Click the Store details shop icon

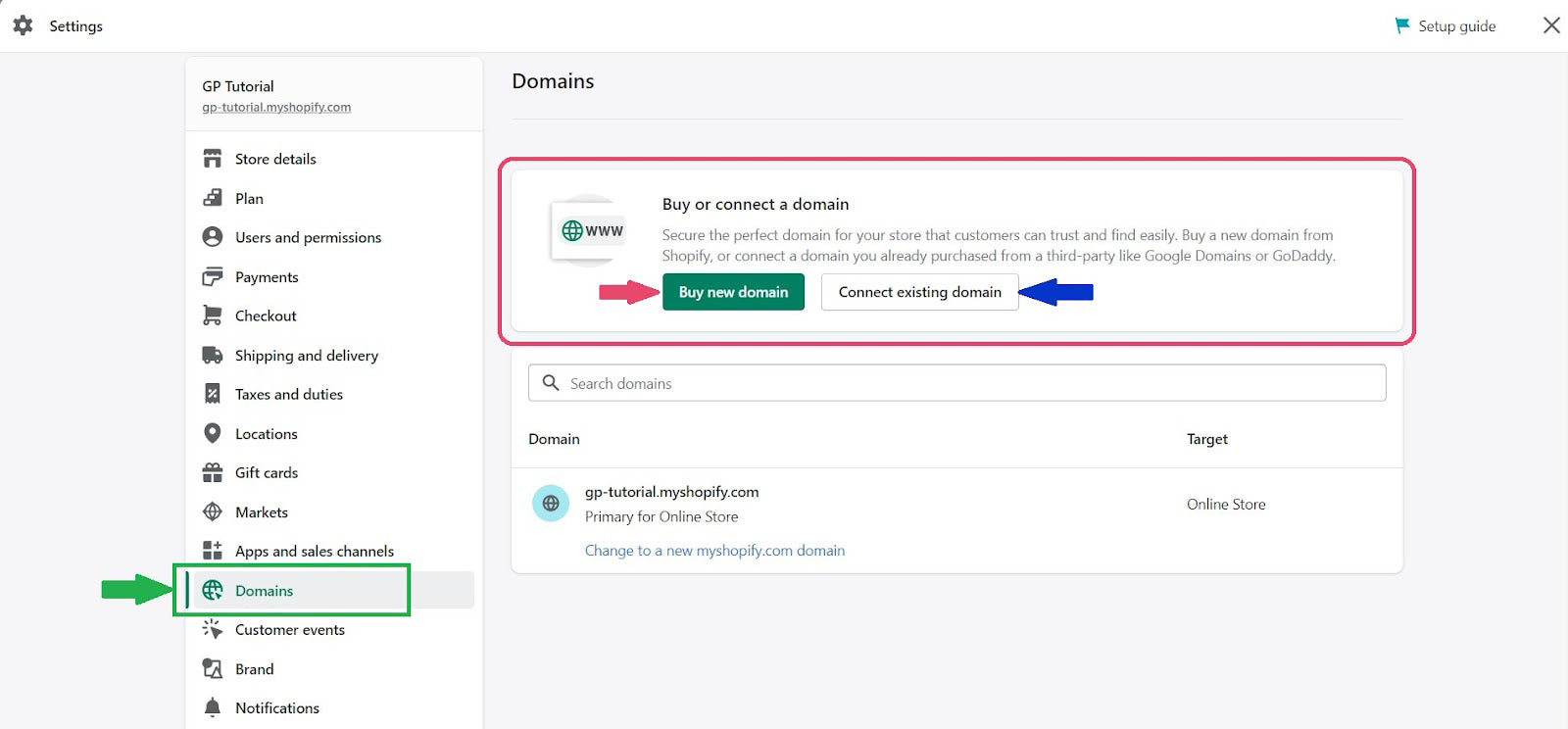[212, 159]
